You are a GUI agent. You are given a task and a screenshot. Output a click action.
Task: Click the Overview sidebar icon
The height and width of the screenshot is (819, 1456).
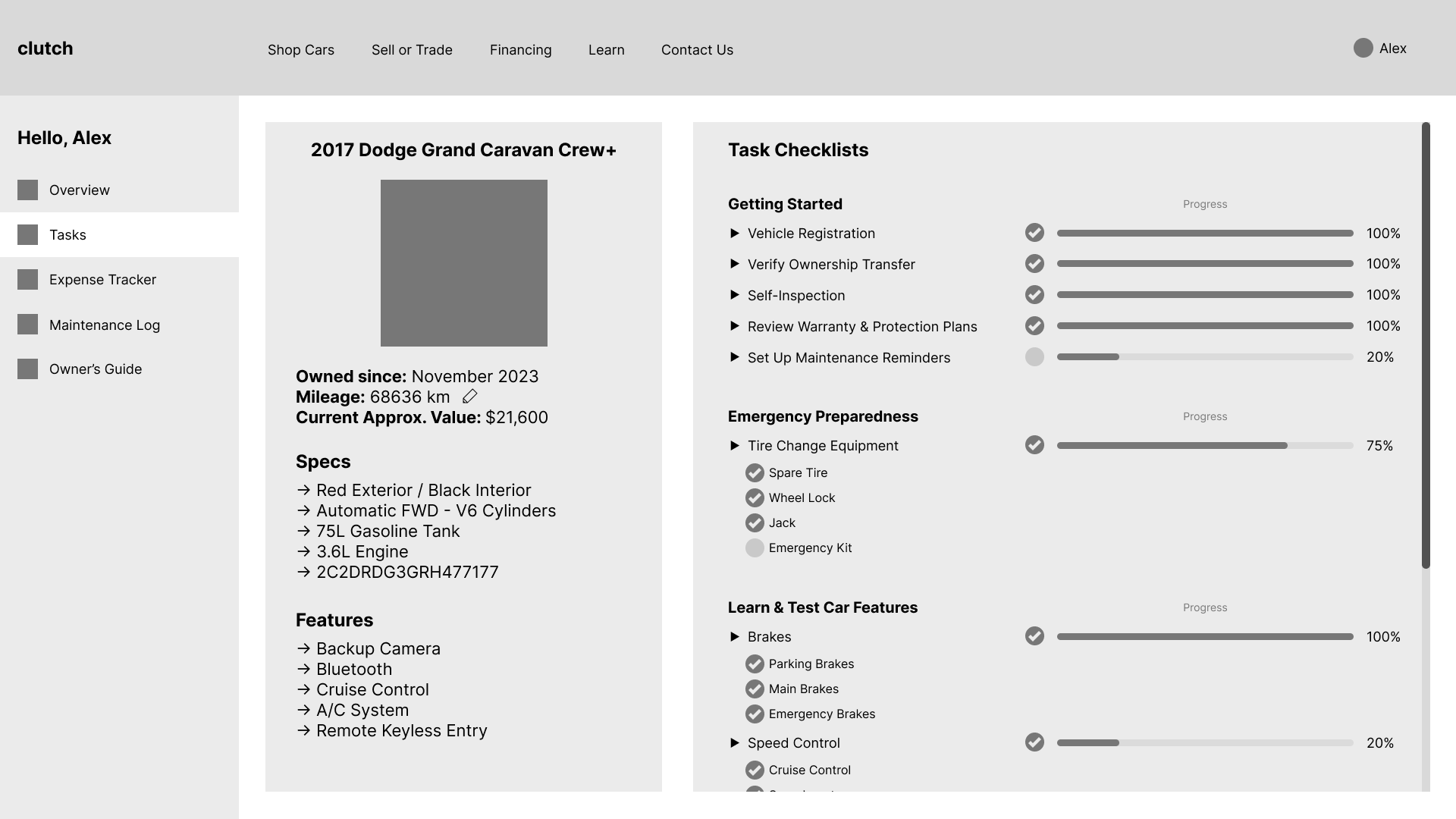pyautogui.click(x=28, y=190)
